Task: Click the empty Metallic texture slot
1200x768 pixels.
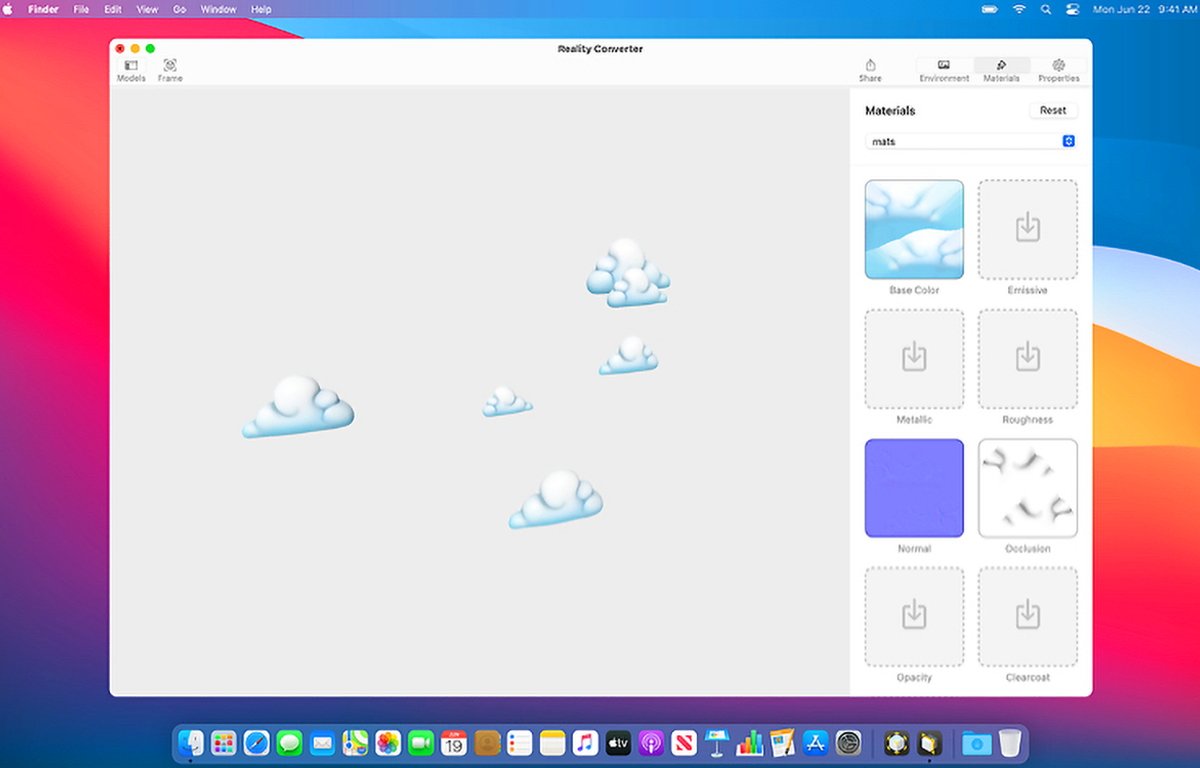Action: point(914,359)
